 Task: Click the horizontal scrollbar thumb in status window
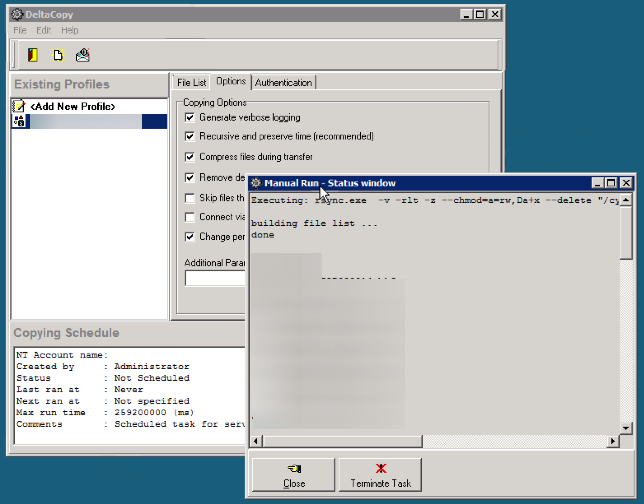tap(342, 441)
